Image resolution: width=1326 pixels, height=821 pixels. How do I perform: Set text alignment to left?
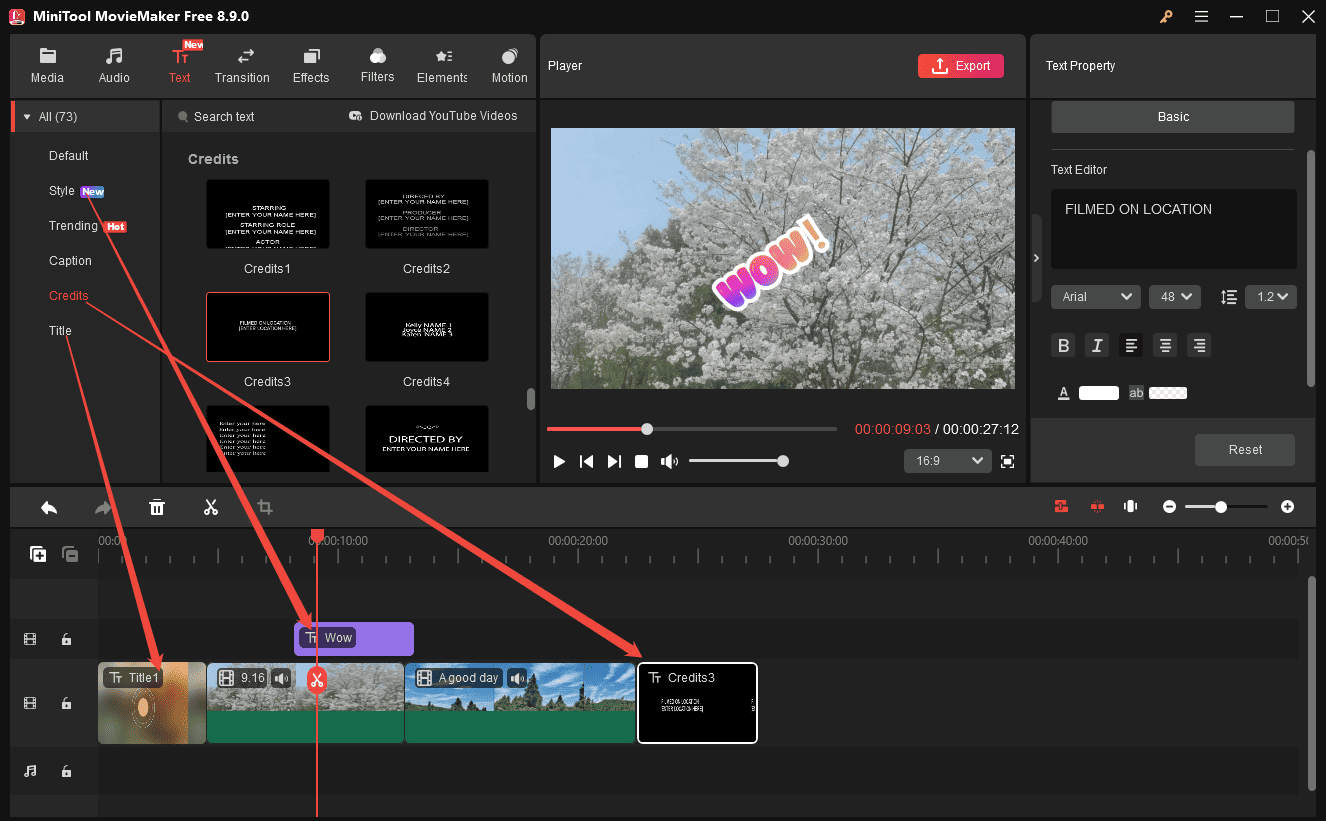pyautogui.click(x=1131, y=345)
